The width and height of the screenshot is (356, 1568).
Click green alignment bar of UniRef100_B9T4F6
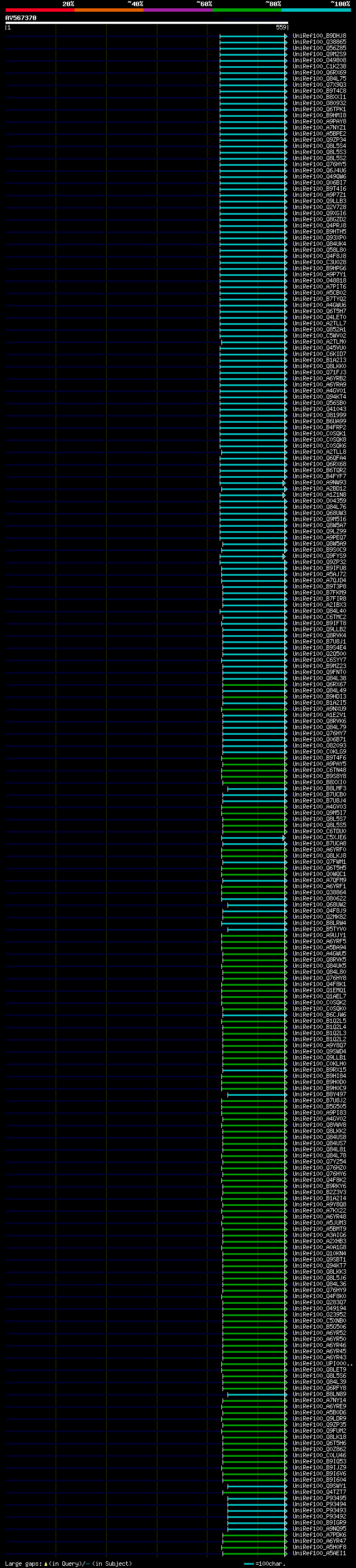[254, 758]
